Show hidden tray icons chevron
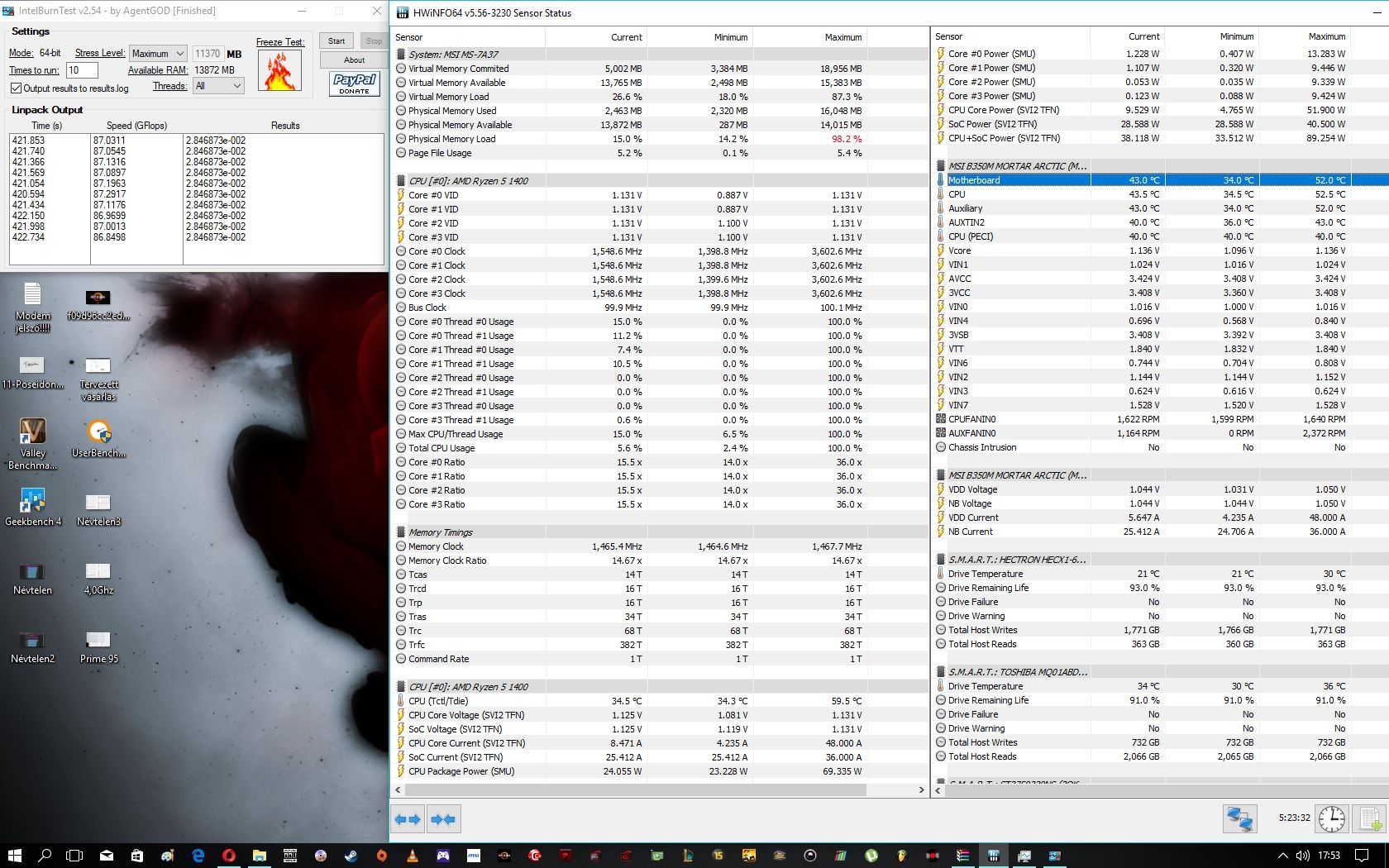Viewport: 1389px width, 868px height. pyautogui.click(x=1282, y=856)
